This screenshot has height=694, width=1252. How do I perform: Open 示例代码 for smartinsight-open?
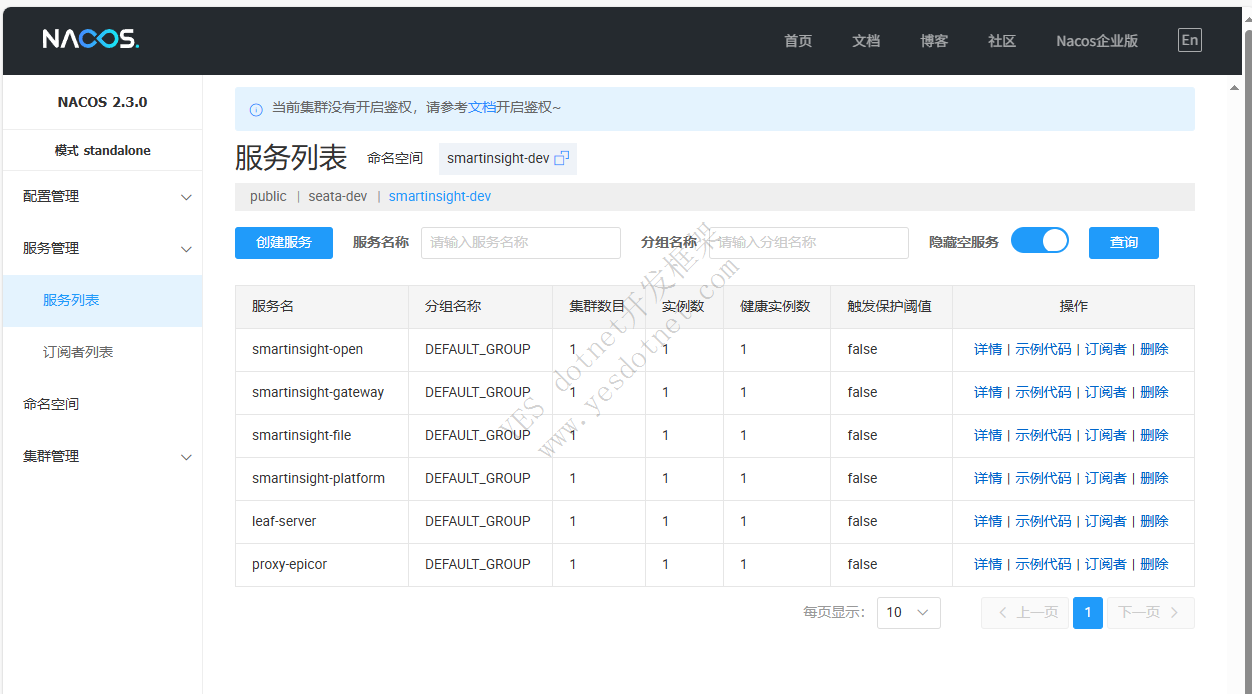click(x=1043, y=350)
